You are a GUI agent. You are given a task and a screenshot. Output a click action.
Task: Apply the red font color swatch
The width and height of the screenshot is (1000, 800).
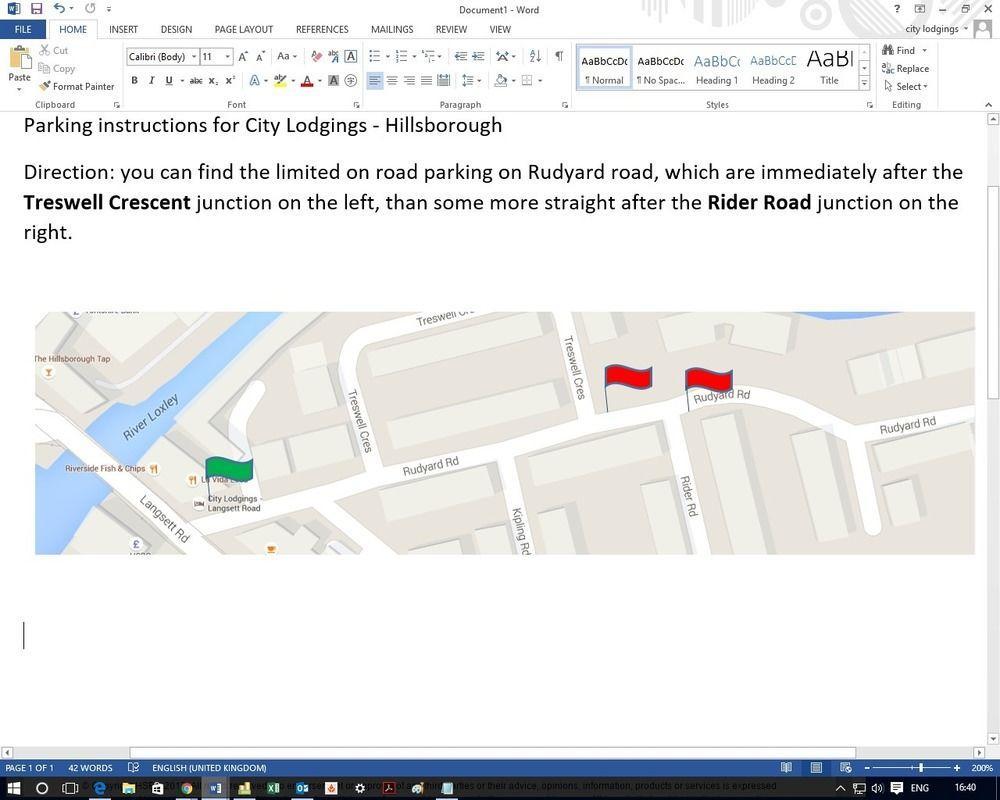(x=307, y=81)
